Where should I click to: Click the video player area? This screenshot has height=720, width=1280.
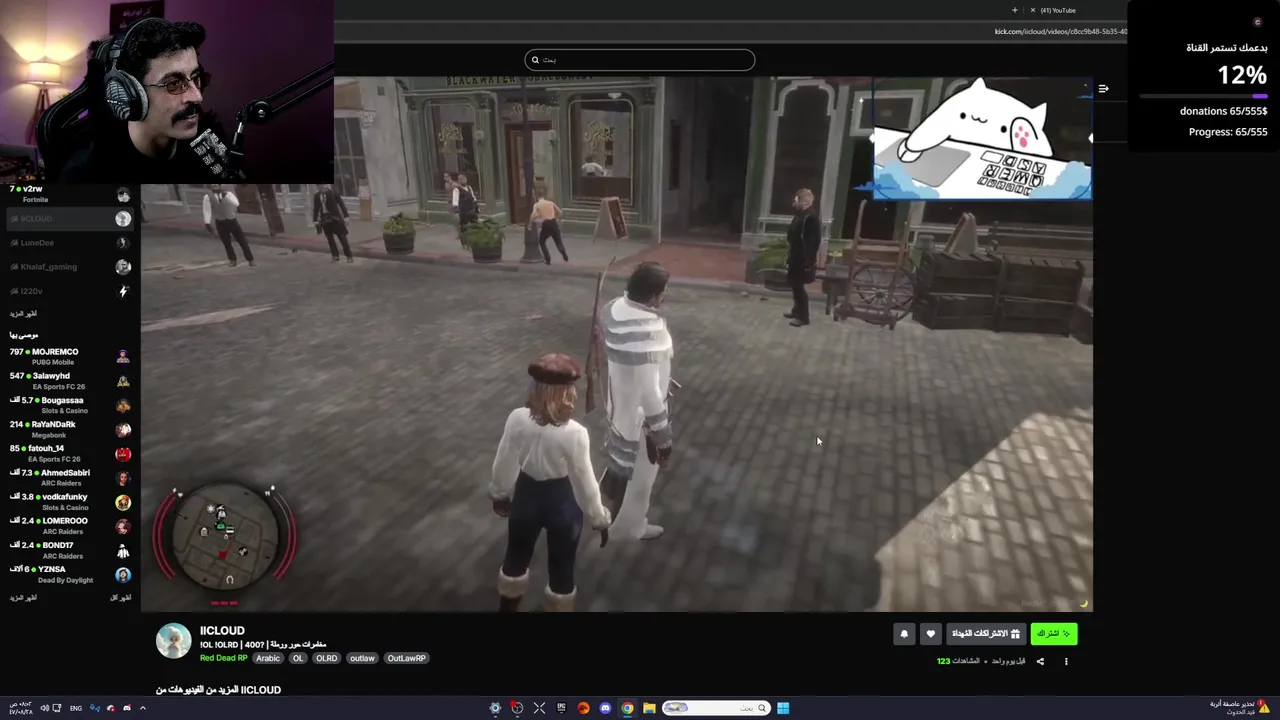(x=616, y=343)
